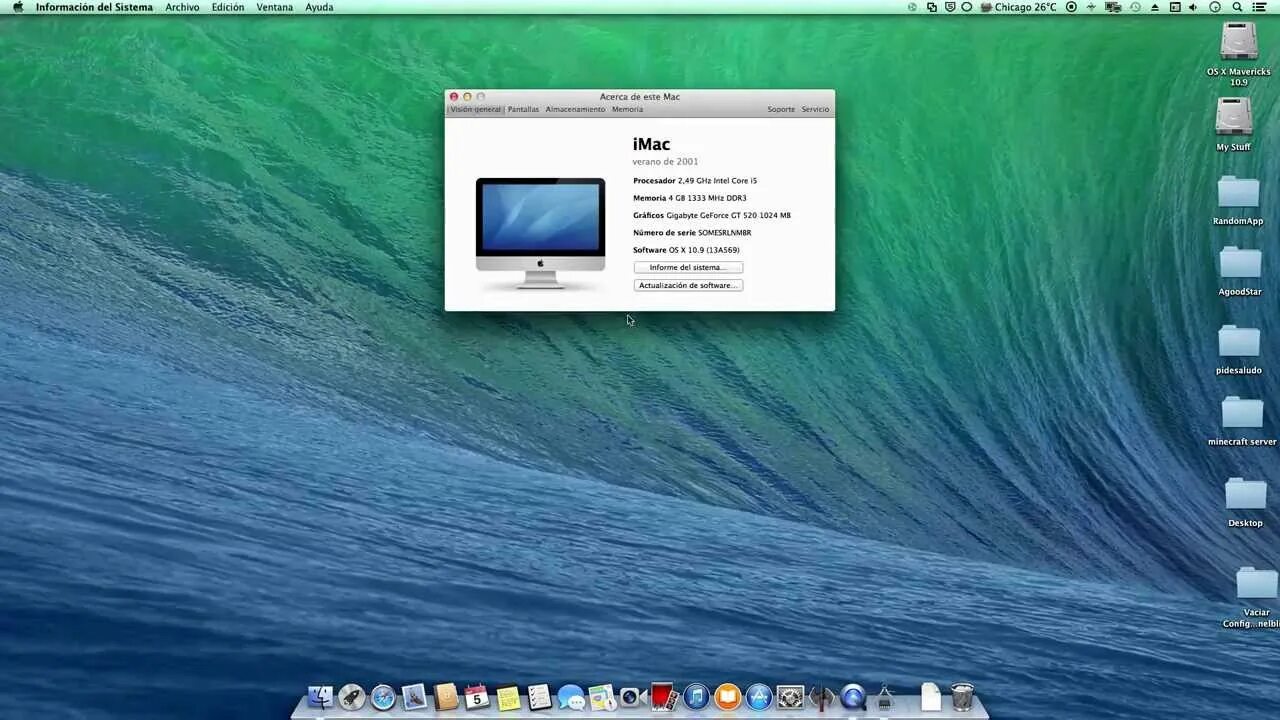Open Messages speech bubble icon

click(571, 697)
